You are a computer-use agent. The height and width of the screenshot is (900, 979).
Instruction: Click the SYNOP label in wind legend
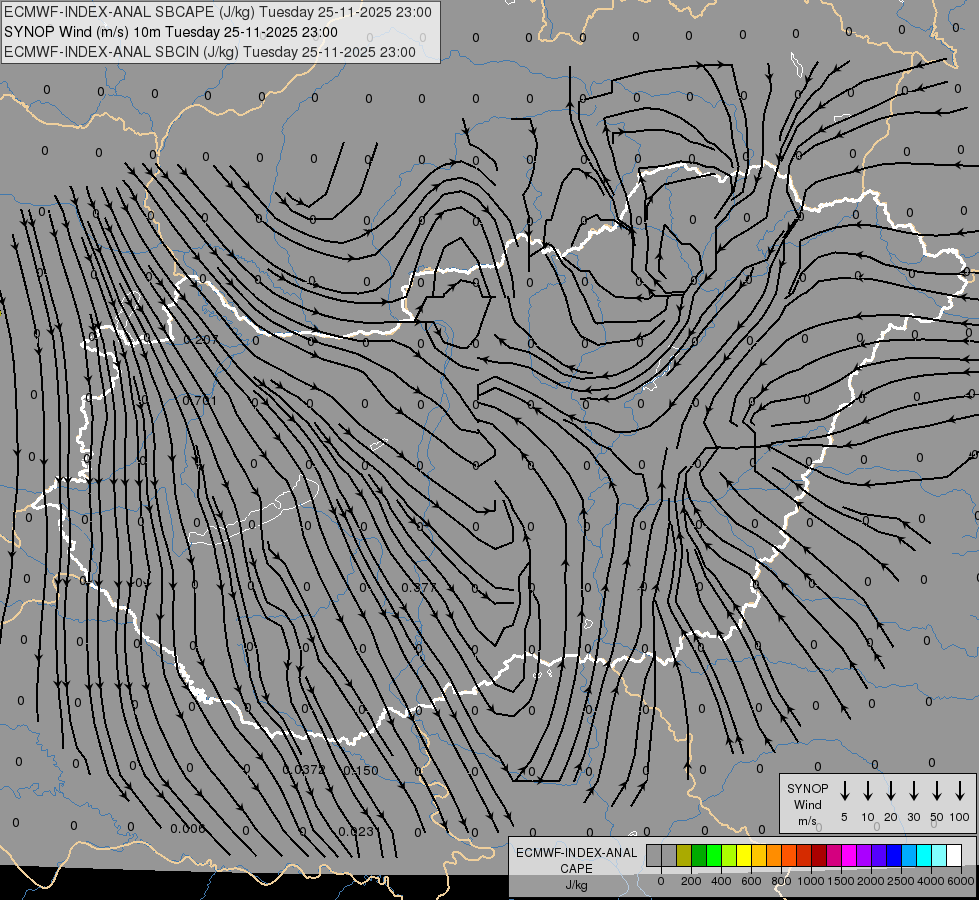[807, 788]
